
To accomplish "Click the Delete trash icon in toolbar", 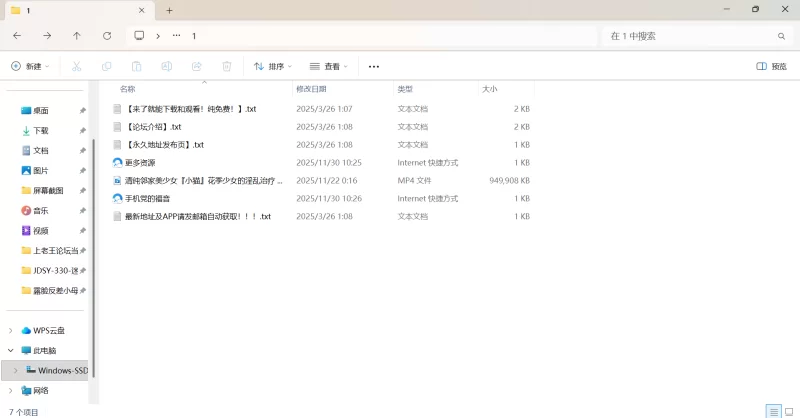I will coord(227,66).
